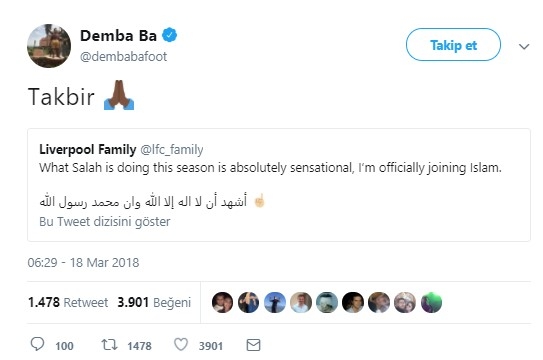The height and width of the screenshot is (360, 543).
Task: View the 3.901 Beğeni likes list
Action: 154,302
